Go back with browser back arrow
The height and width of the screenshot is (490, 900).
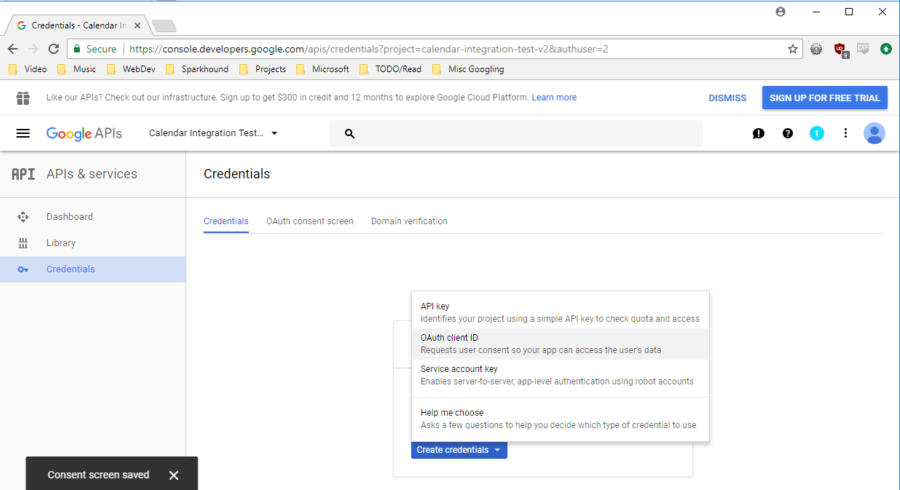click(x=13, y=49)
